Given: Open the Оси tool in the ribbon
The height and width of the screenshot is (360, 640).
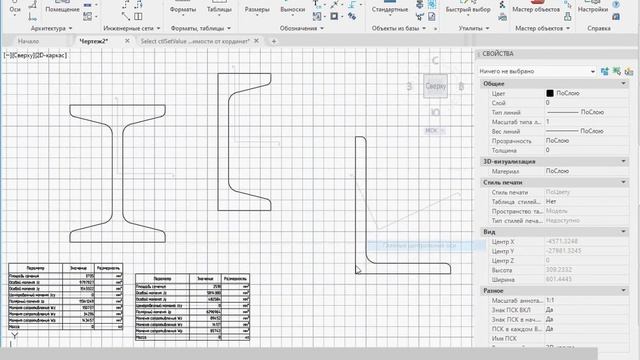Looking at the screenshot, I should click(x=15, y=9).
